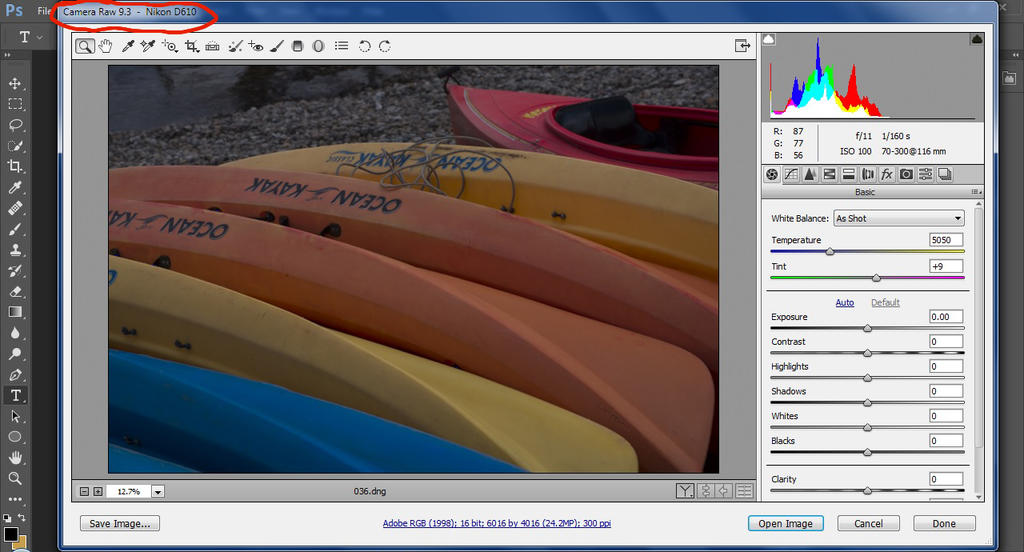1024x552 pixels.
Task: Click the Temperature value field
Action: click(x=945, y=240)
